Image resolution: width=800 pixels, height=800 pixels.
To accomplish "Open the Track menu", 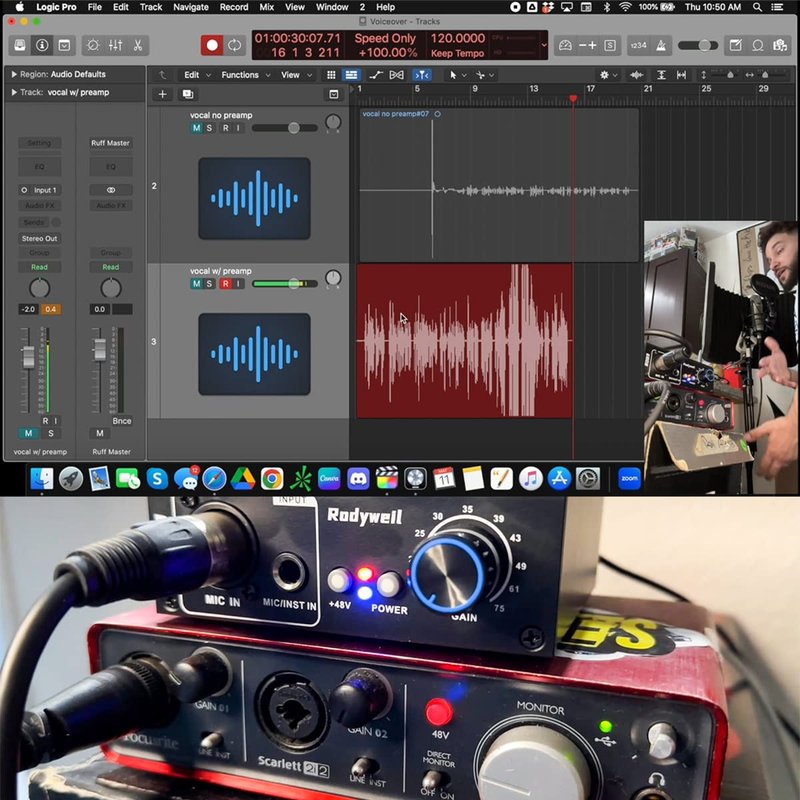I will 151,7.
